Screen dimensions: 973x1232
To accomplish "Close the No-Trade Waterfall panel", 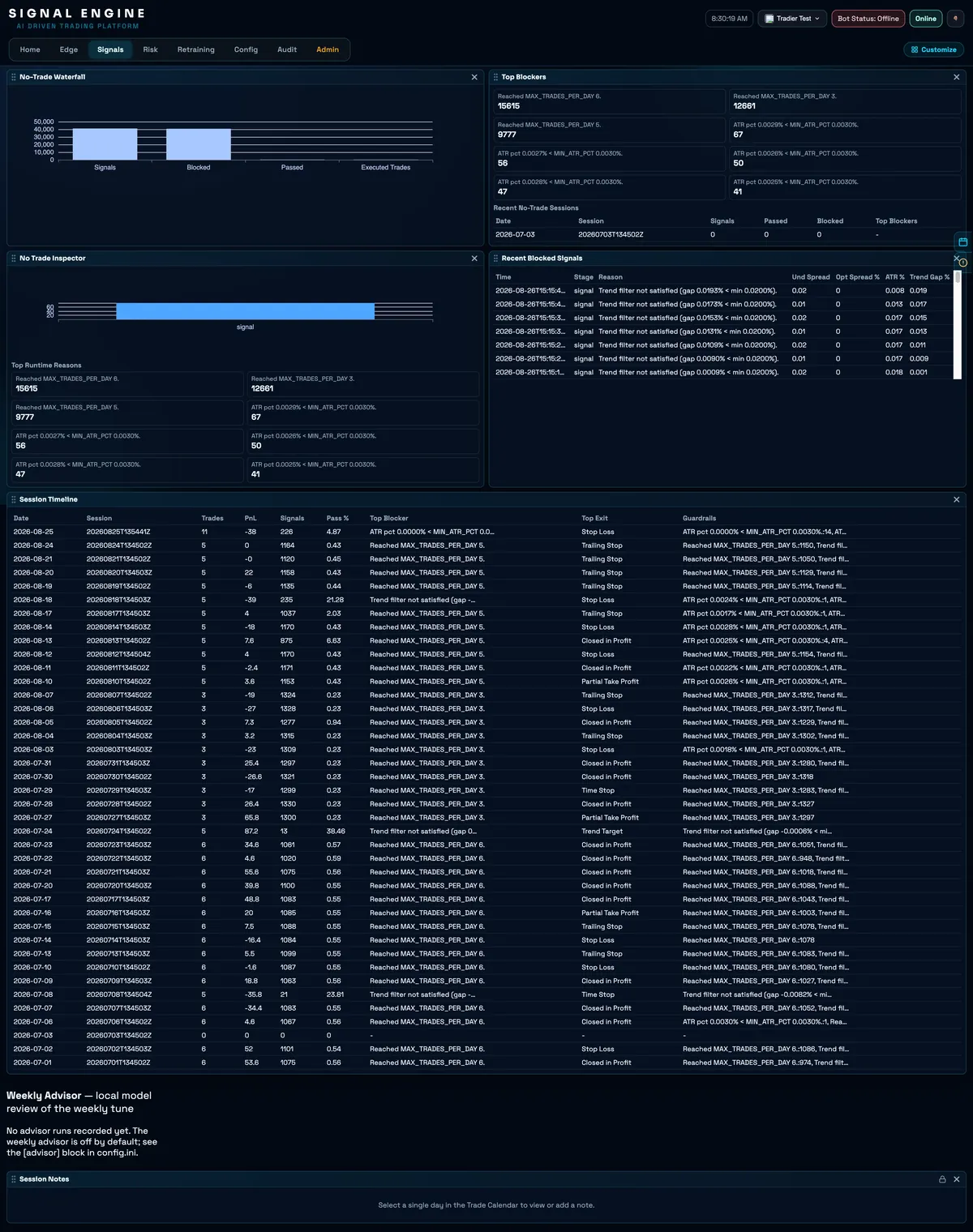I will 474,77.
